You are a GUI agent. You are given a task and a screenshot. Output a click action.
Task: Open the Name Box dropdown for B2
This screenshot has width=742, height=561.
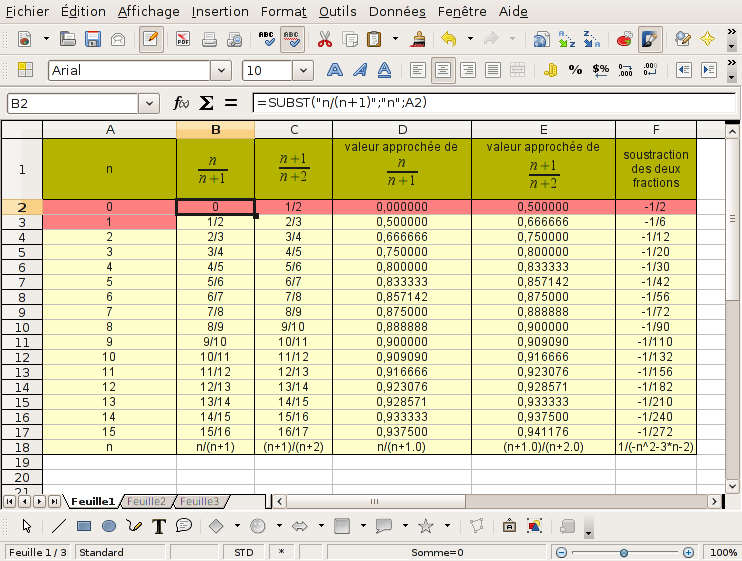tap(150, 104)
